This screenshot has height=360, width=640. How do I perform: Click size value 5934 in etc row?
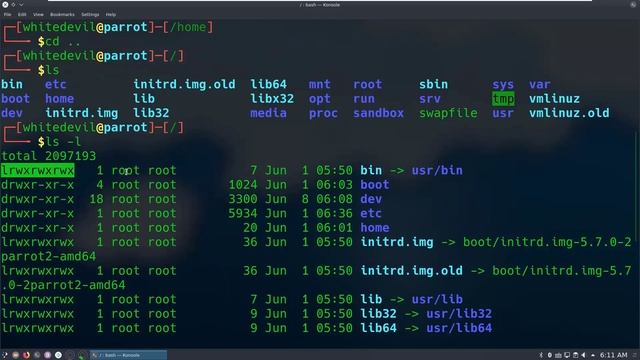[x=243, y=213]
